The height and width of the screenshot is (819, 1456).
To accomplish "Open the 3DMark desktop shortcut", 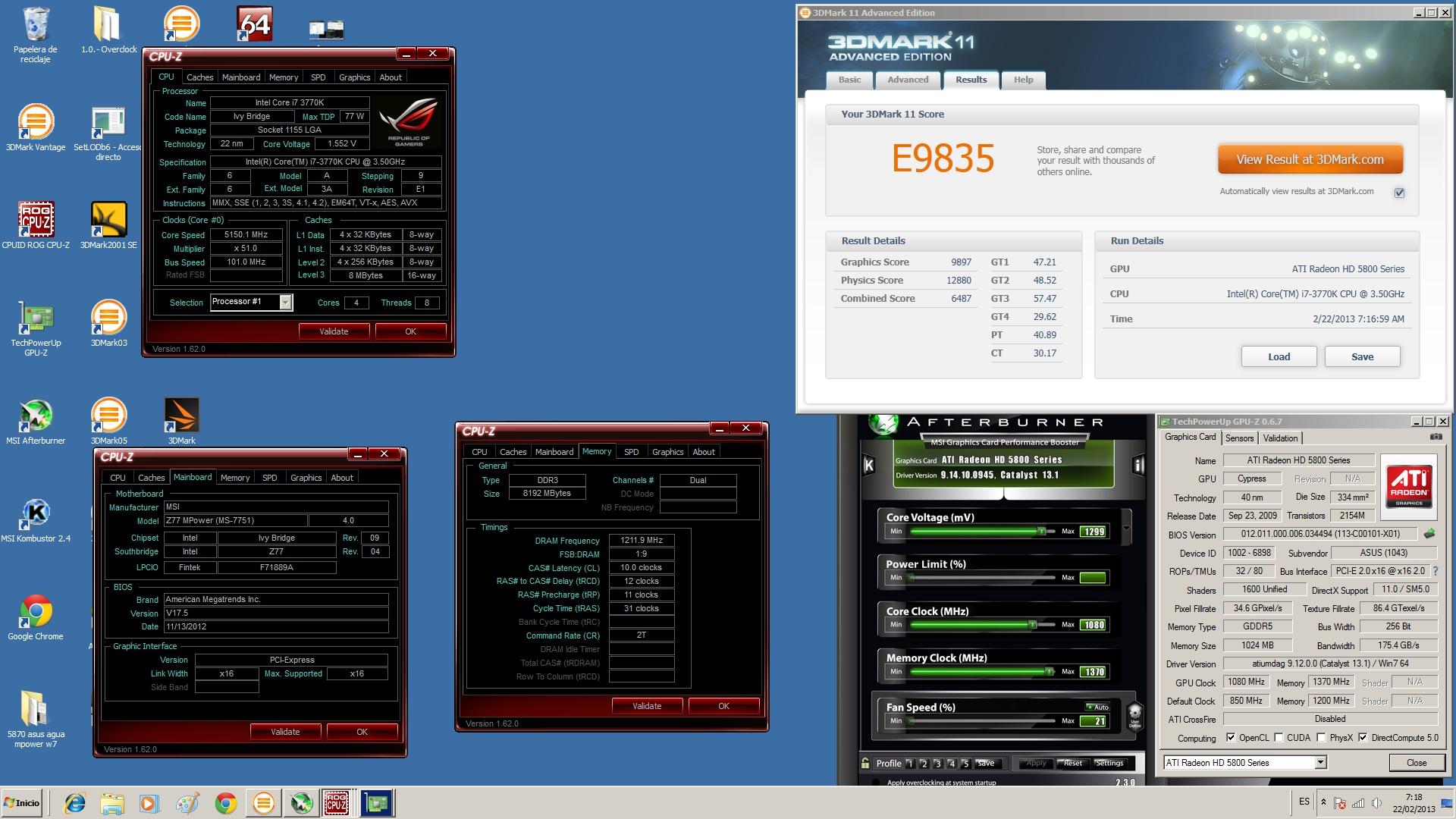I will click(x=181, y=422).
